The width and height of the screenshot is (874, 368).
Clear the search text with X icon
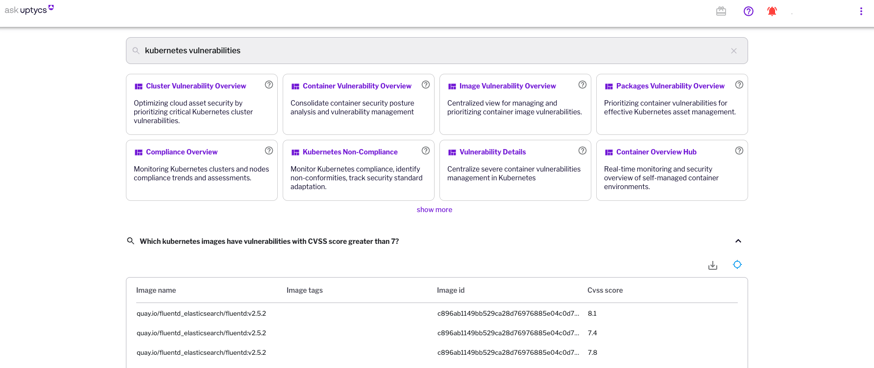click(x=734, y=51)
